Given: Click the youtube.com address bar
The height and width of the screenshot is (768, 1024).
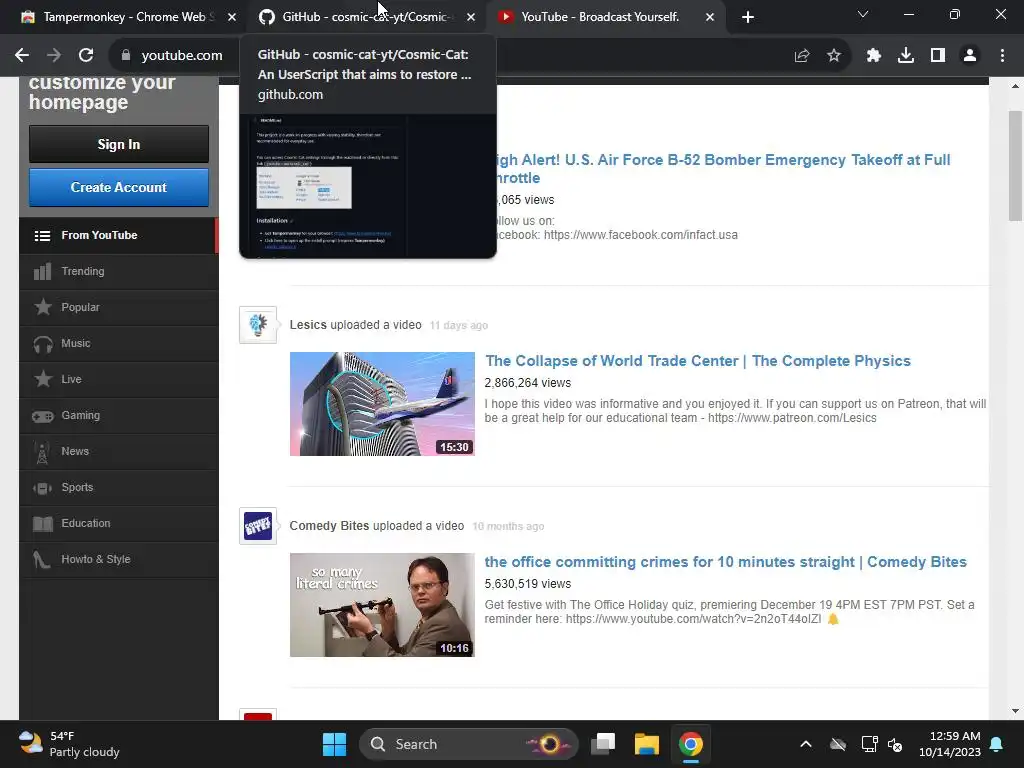Looking at the screenshot, I should 182,56.
